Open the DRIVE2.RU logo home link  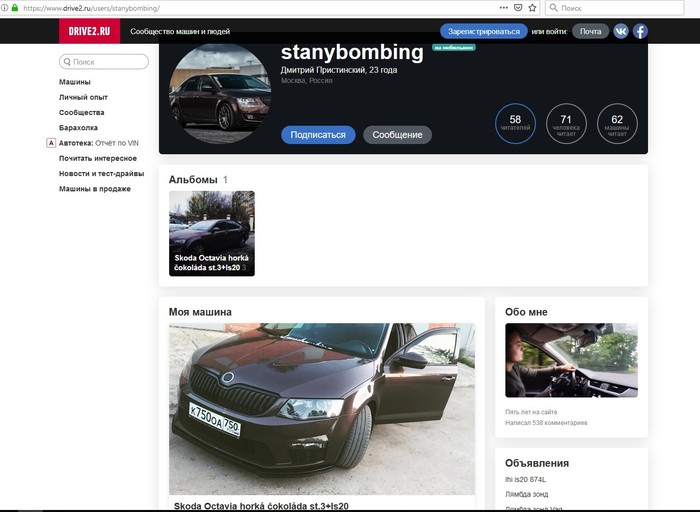pyautogui.click(x=89, y=31)
